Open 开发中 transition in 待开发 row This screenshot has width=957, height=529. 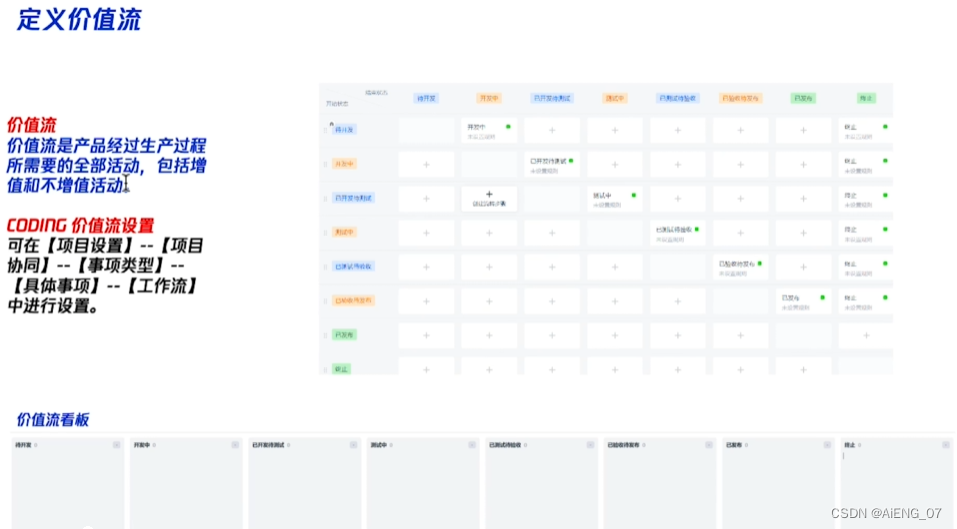tap(489, 131)
